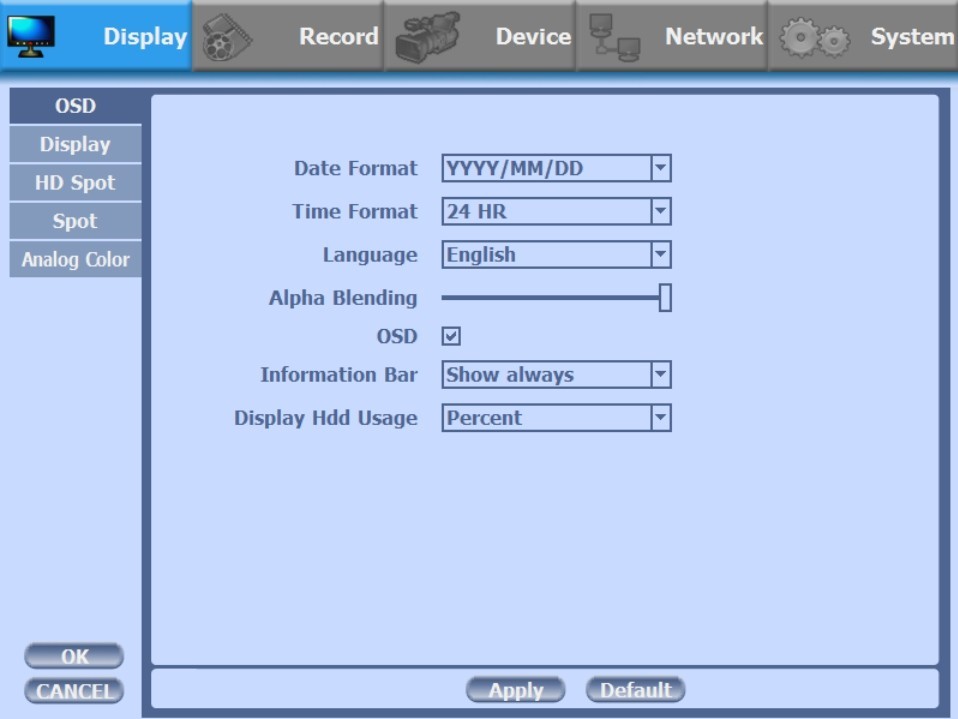This screenshot has width=958, height=719.
Task: Click the Display Hdd Usage label
Action: (x=326, y=418)
